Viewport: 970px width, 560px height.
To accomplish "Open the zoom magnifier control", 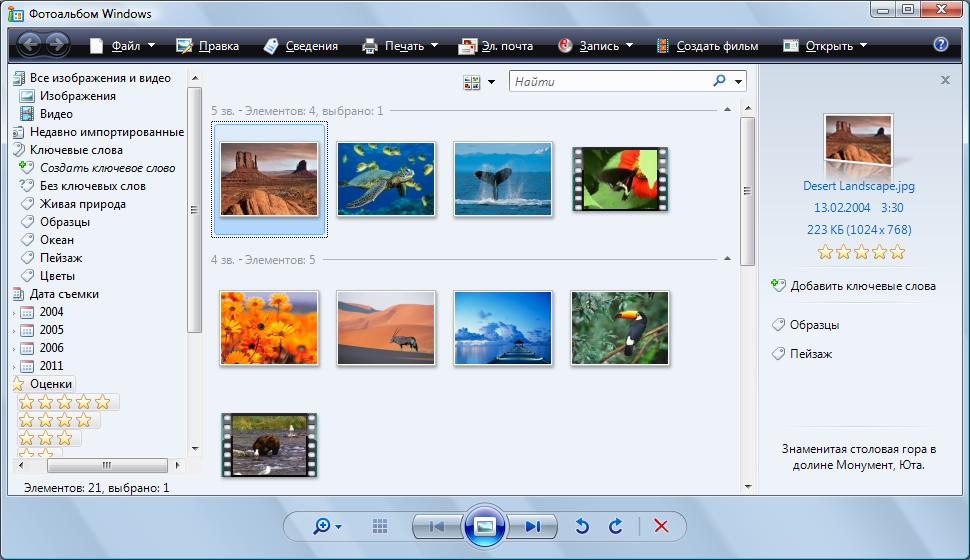I will pyautogui.click(x=327, y=527).
